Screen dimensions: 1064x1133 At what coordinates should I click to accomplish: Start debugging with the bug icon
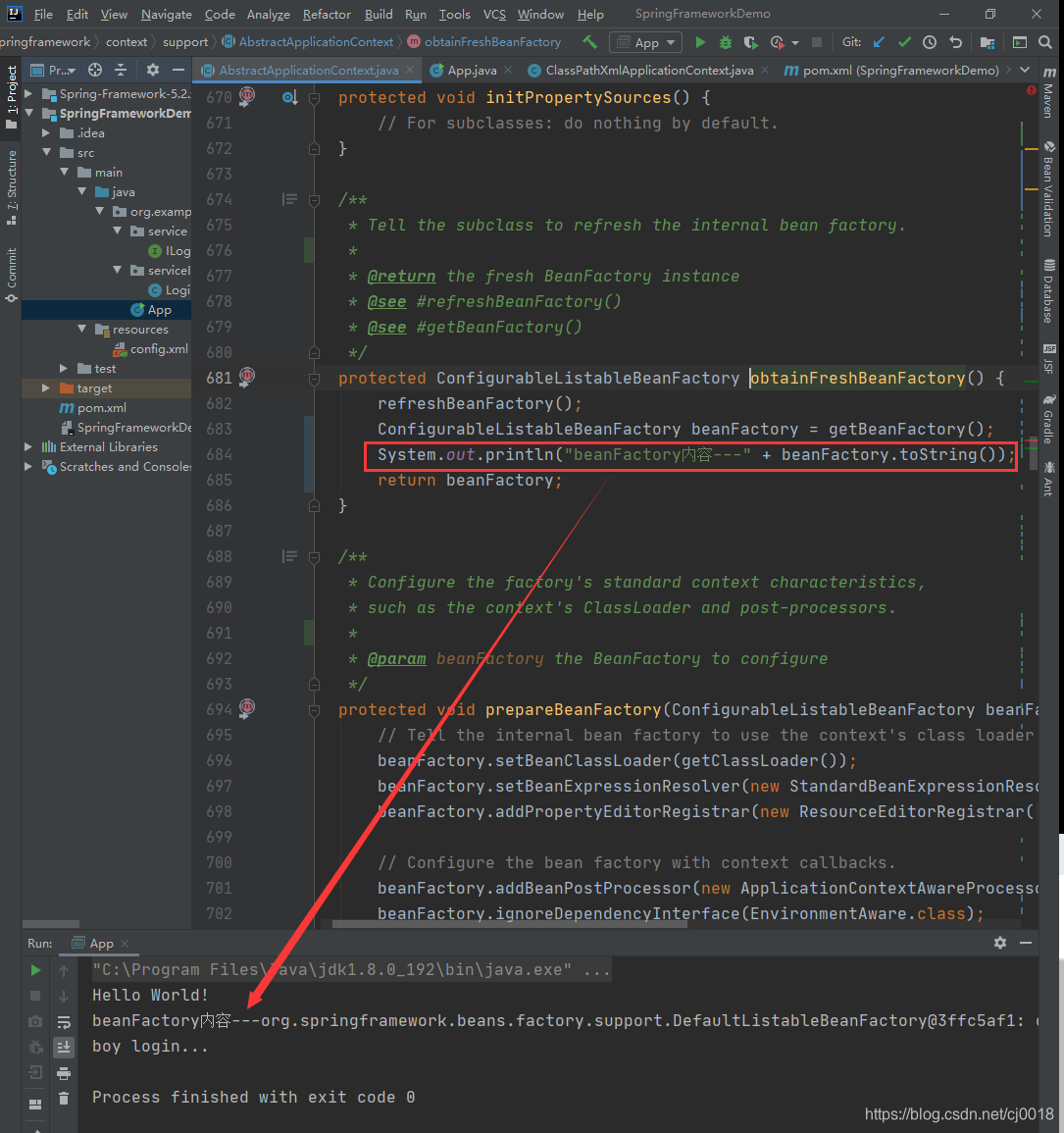(x=726, y=42)
